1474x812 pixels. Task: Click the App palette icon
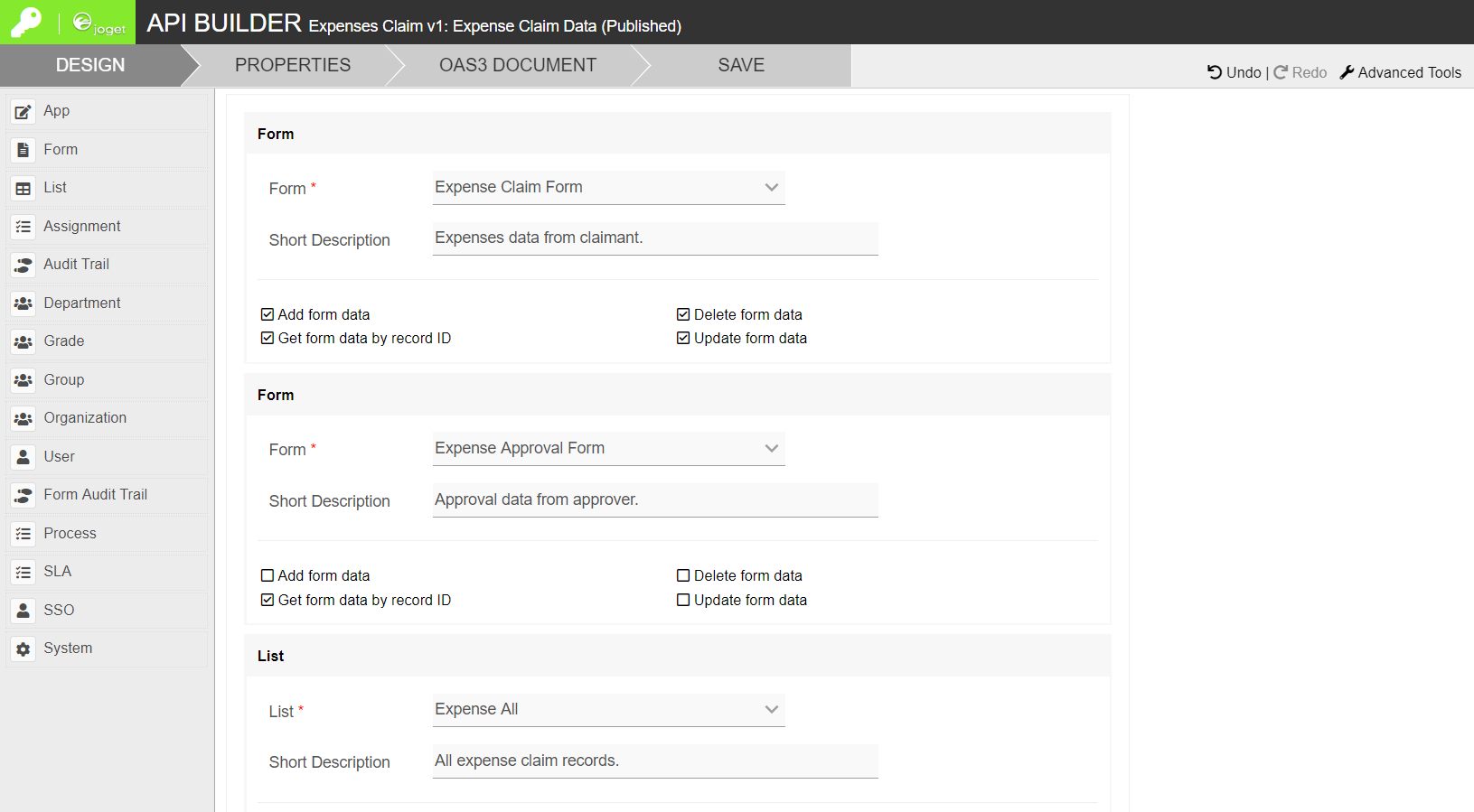point(23,112)
